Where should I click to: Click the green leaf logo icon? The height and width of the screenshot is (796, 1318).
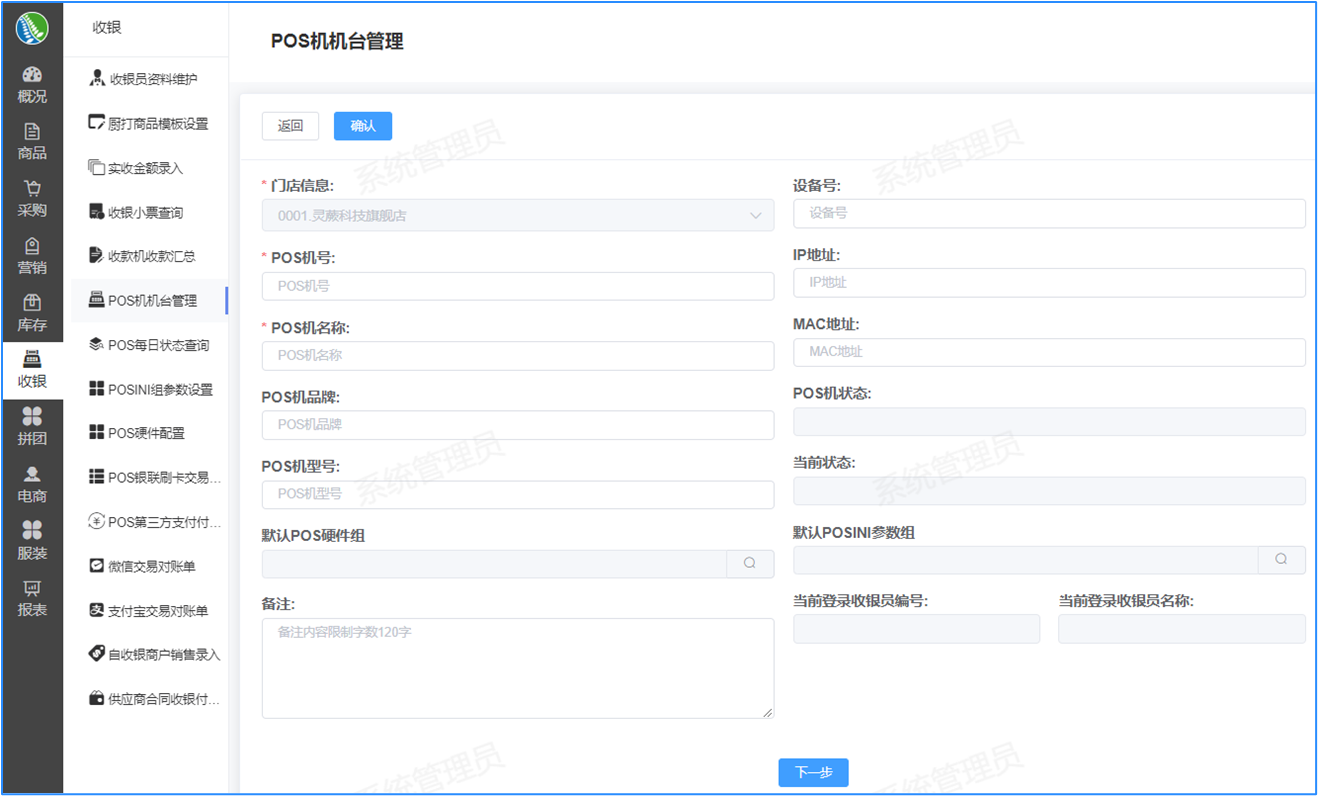[32, 28]
